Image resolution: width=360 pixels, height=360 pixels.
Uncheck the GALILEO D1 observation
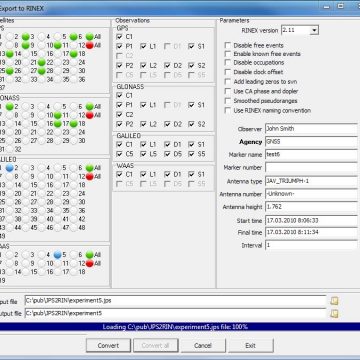[167, 144]
